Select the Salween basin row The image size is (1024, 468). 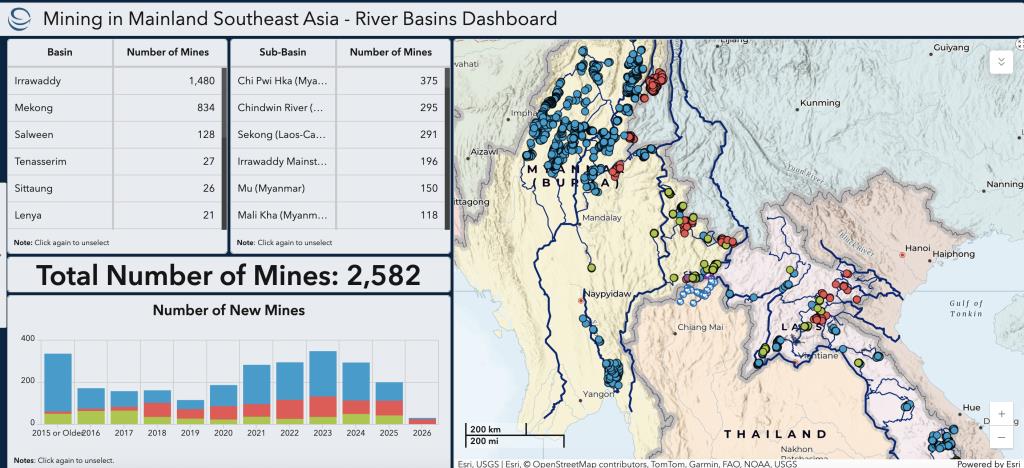pyautogui.click(x=115, y=134)
